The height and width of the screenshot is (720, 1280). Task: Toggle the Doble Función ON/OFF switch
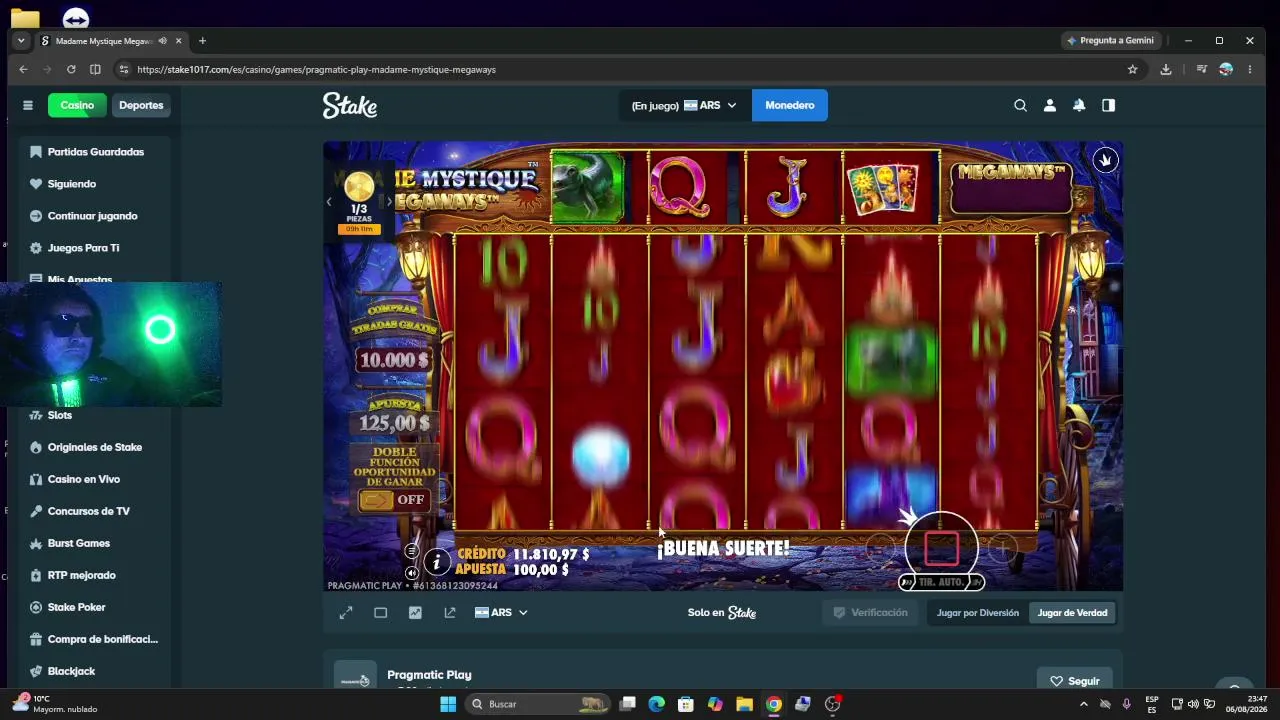click(x=394, y=500)
